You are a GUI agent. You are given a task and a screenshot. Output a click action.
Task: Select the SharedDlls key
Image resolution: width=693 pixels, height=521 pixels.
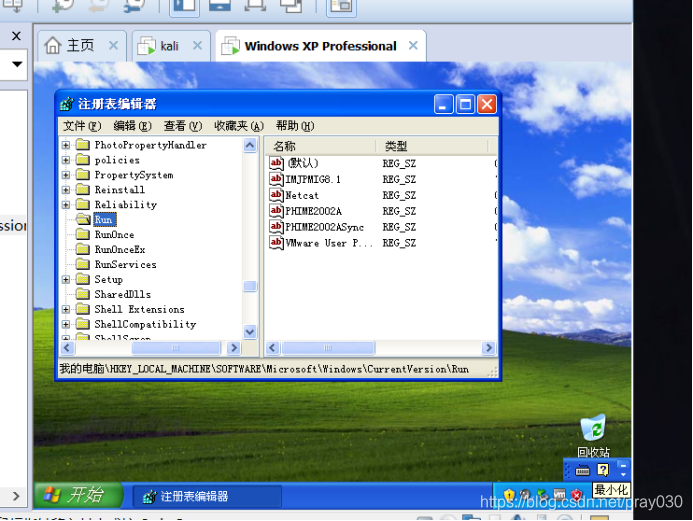coord(122,294)
